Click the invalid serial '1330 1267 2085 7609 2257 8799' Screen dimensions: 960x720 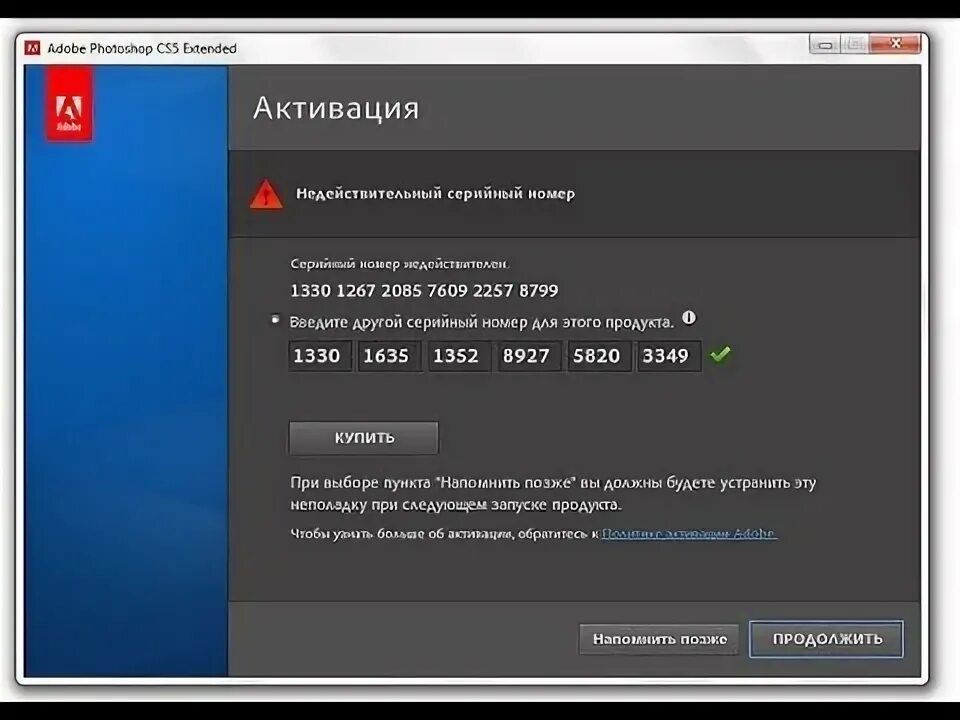424,290
